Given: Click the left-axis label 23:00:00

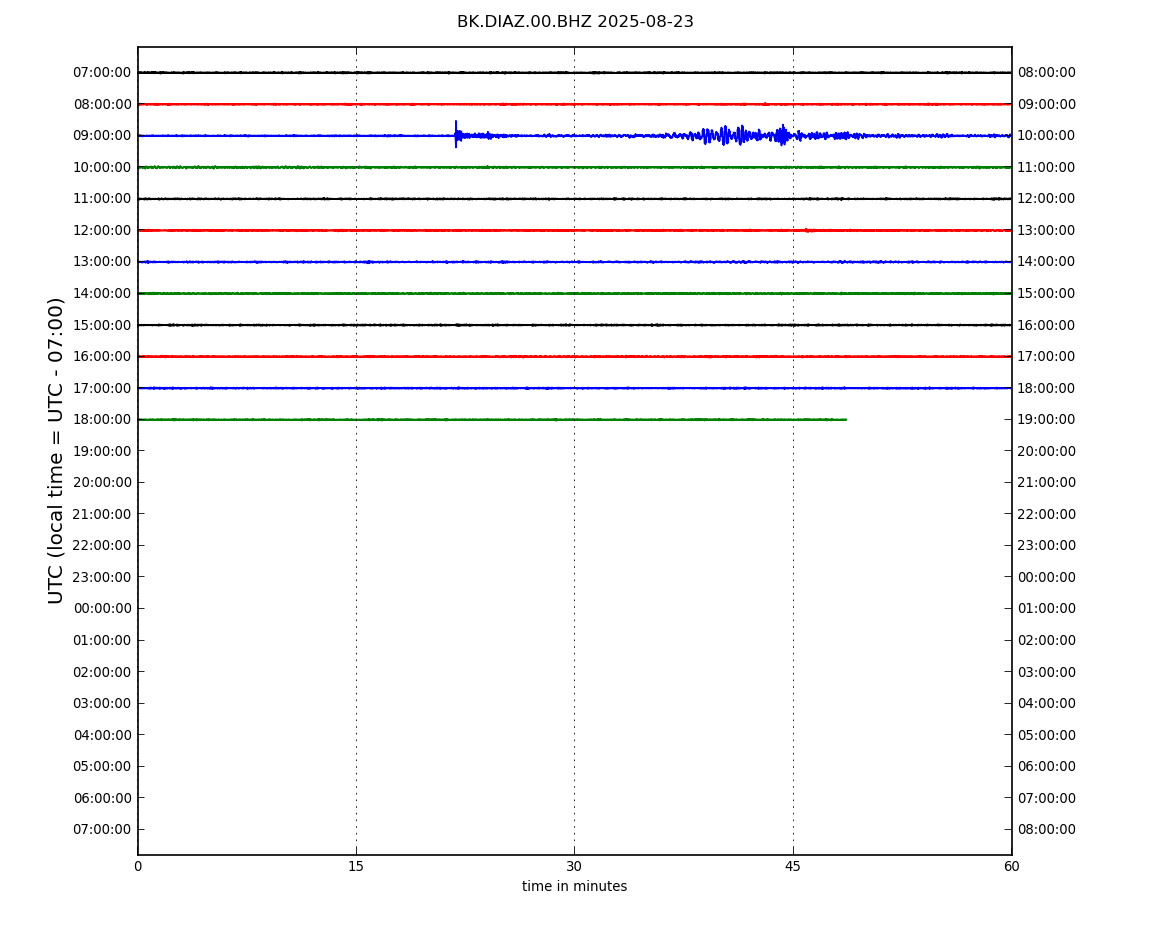Looking at the screenshot, I should [102, 577].
